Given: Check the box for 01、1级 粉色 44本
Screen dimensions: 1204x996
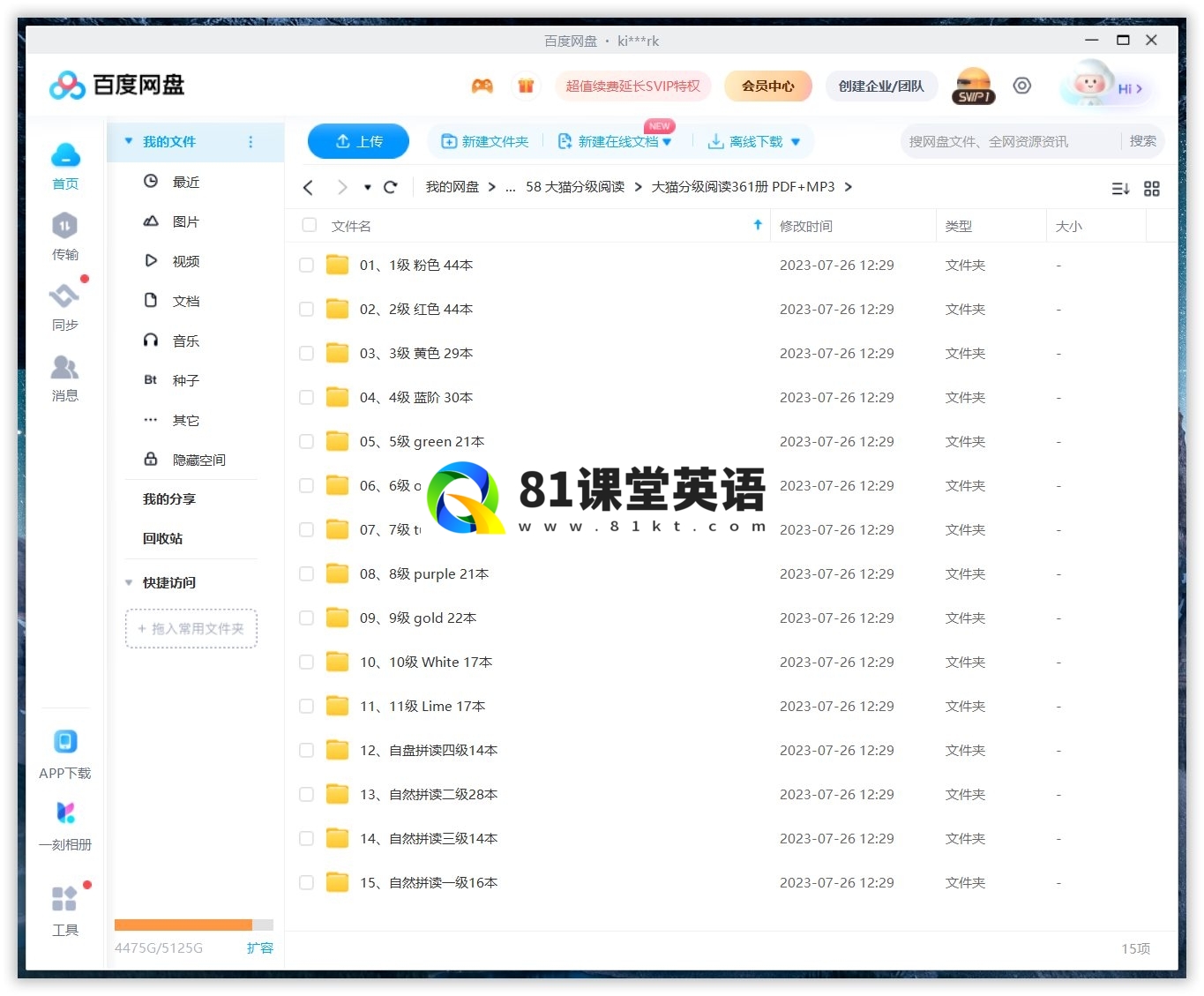Looking at the screenshot, I should pyautogui.click(x=306, y=265).
